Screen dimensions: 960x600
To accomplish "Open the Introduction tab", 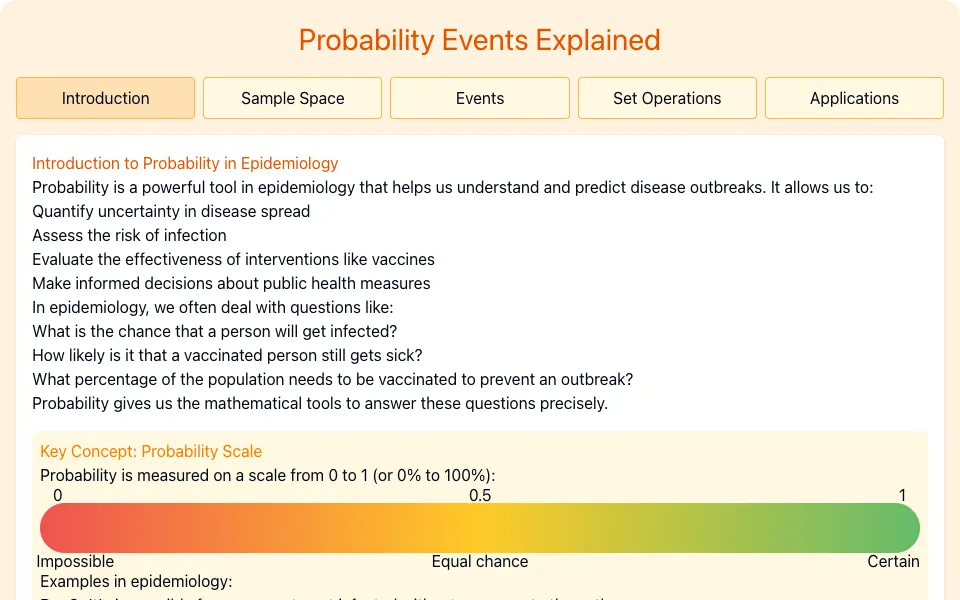I will pos(105,98).
